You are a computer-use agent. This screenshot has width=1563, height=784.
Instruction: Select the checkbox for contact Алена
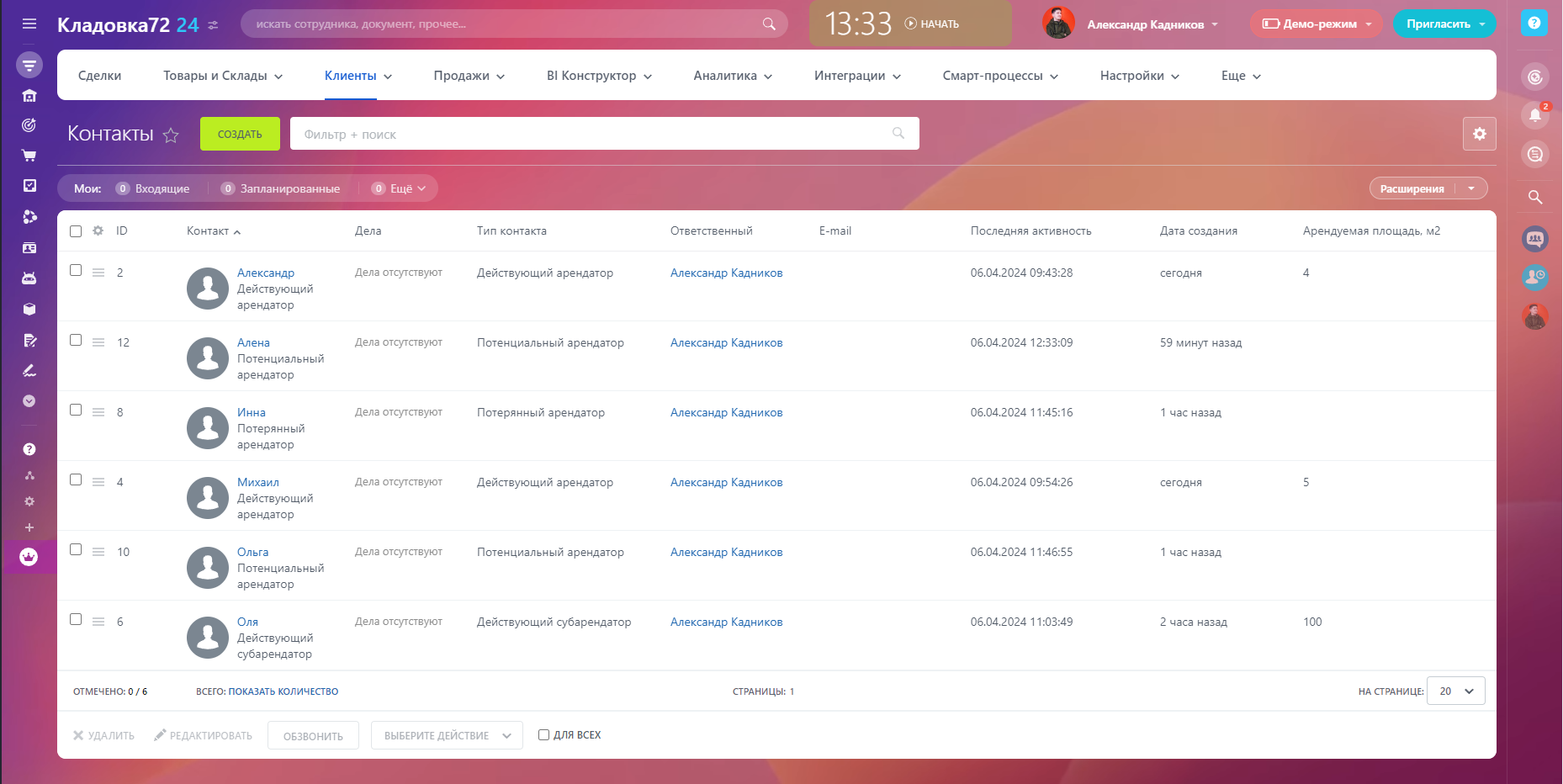coord(76,341)
